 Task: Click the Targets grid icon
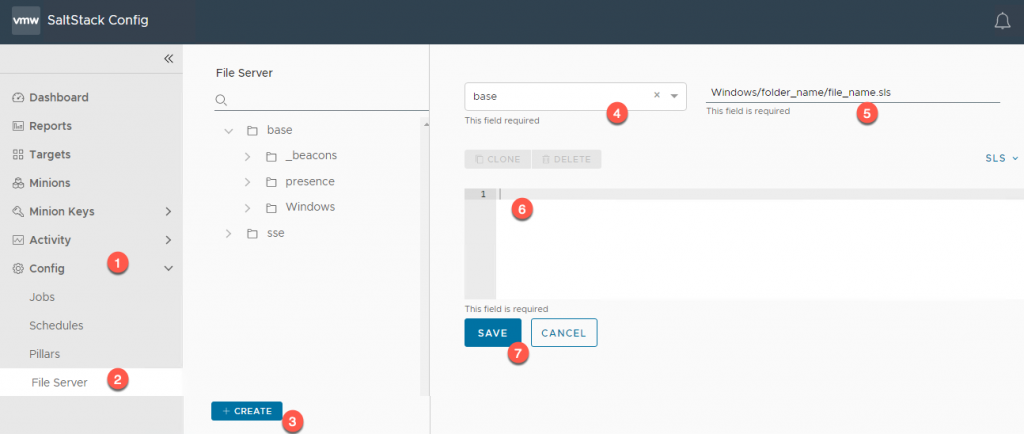point(18,155)
